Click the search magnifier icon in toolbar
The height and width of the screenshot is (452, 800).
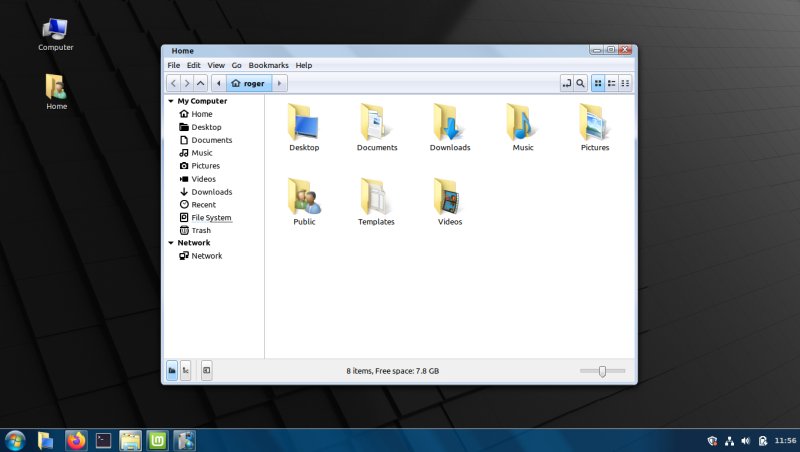(x=580, y=84)
